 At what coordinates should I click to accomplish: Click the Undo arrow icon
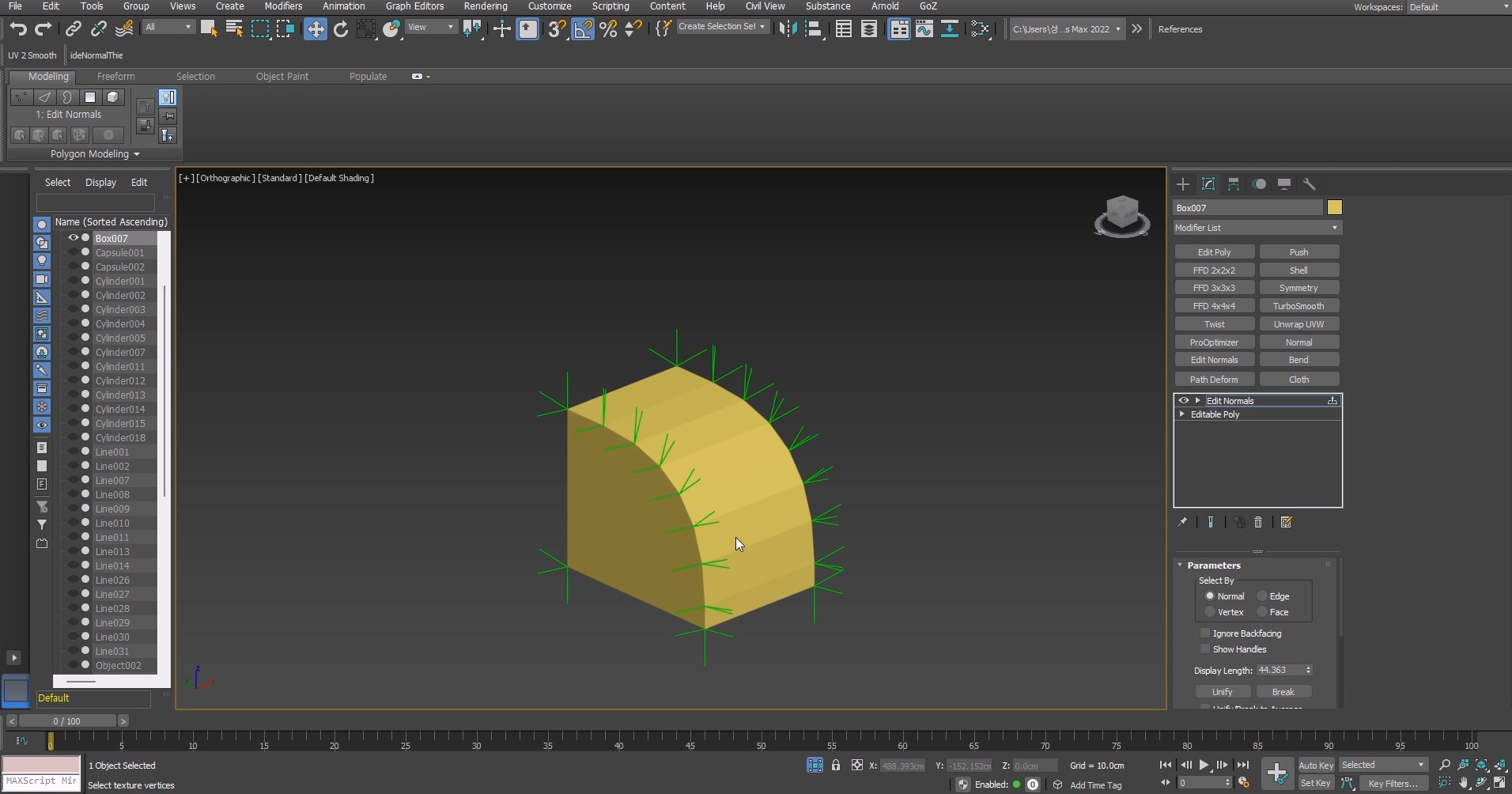(x=17, y=29)
